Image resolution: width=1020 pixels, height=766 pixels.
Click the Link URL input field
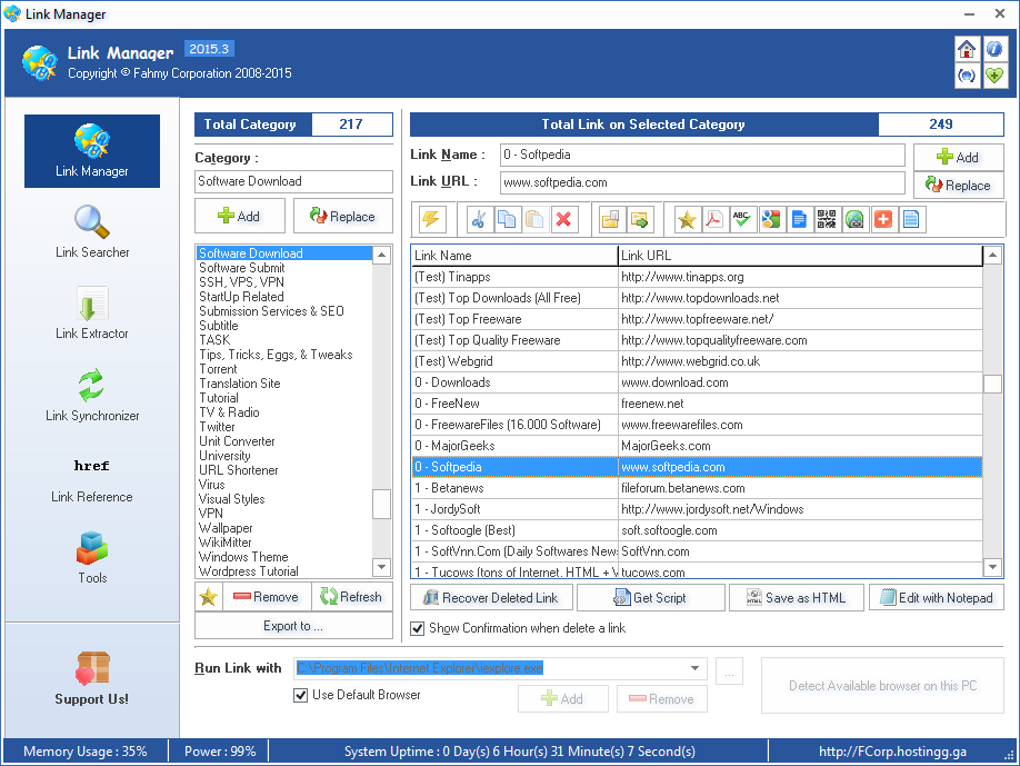tap(703, 183)
